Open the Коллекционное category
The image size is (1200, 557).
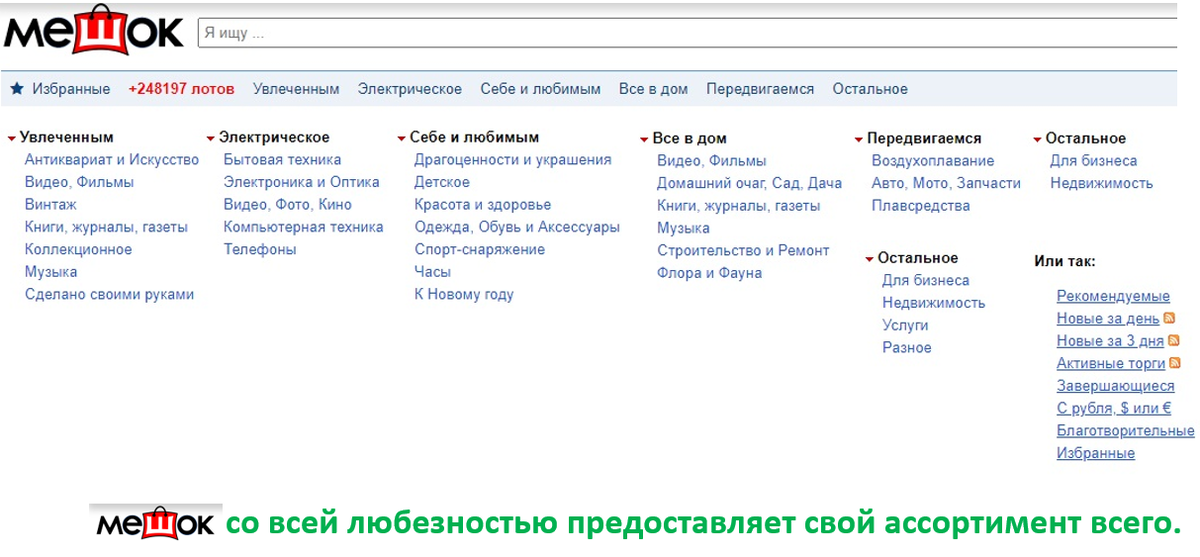[x=78, y=249]
